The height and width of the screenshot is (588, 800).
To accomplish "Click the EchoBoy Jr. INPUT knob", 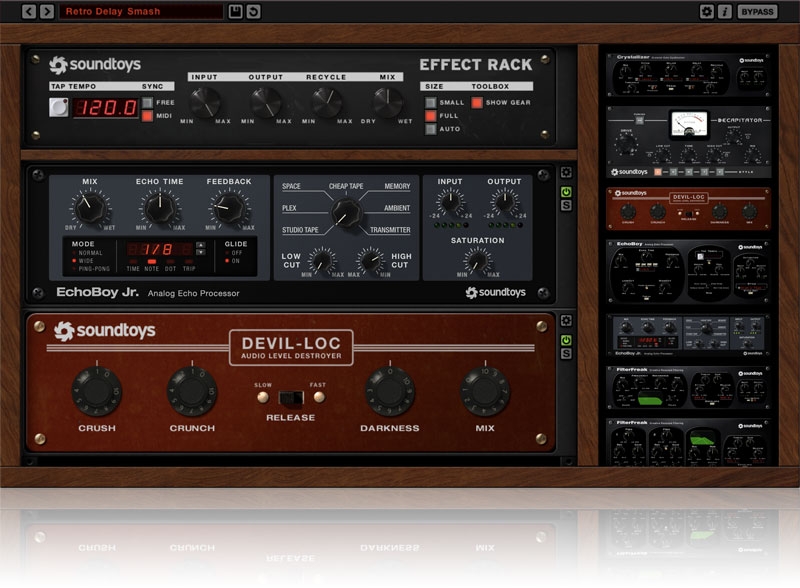I will pos(450,201).
